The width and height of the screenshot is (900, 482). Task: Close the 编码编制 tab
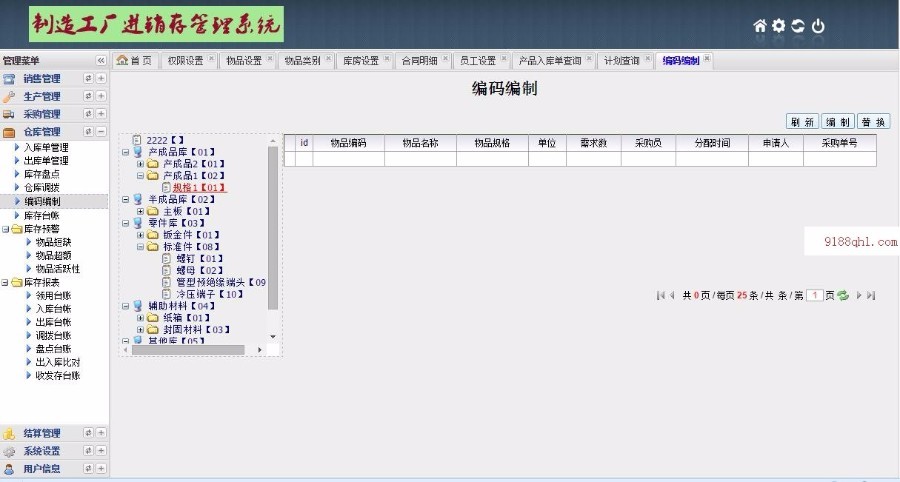[x=707, y=58]
